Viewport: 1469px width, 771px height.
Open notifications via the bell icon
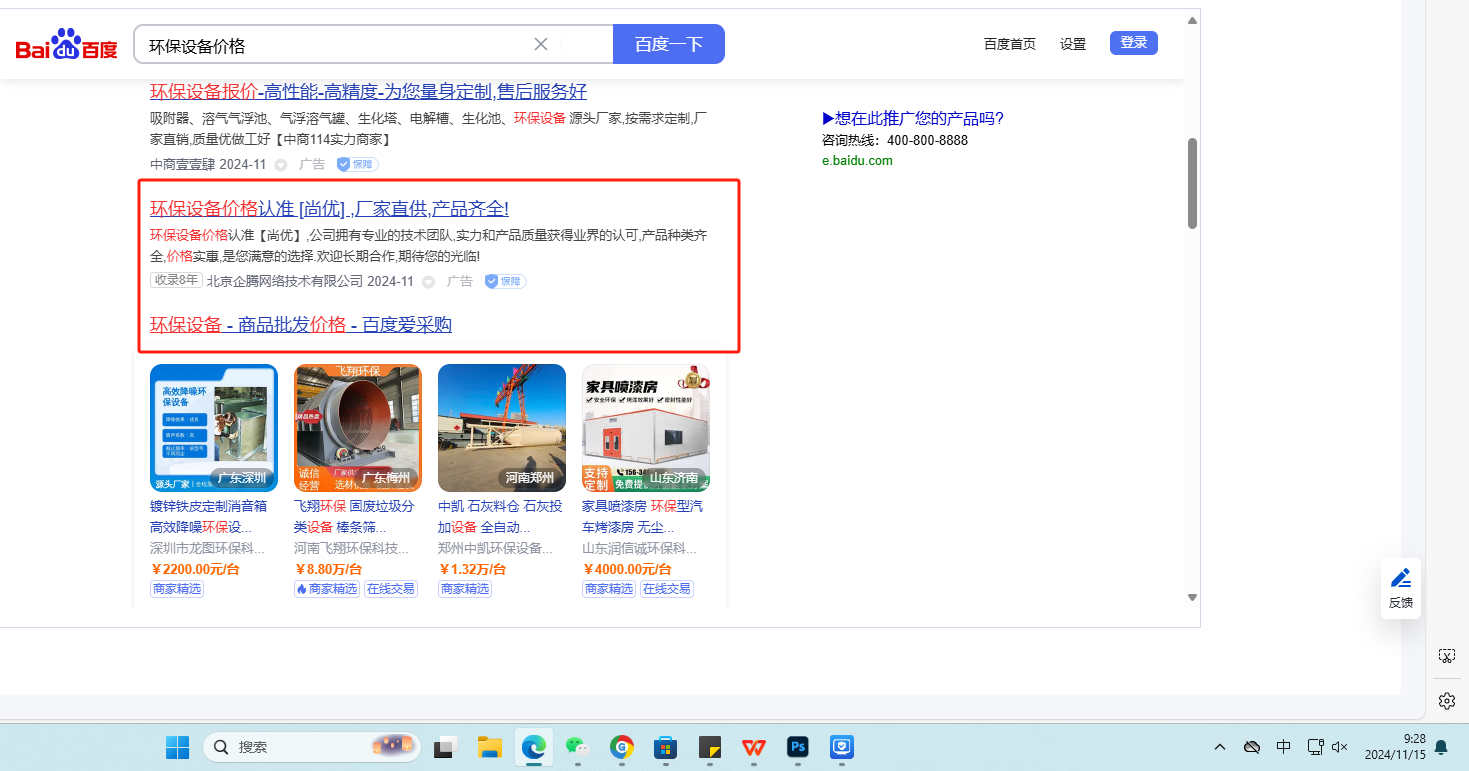(1441, 747)
